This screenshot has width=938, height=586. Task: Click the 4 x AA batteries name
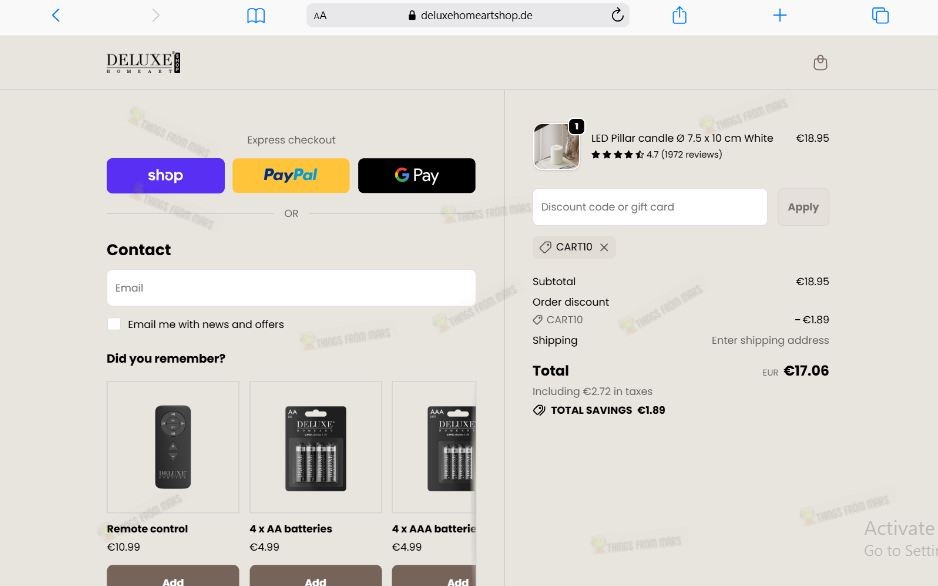click(x=291, y=529)
